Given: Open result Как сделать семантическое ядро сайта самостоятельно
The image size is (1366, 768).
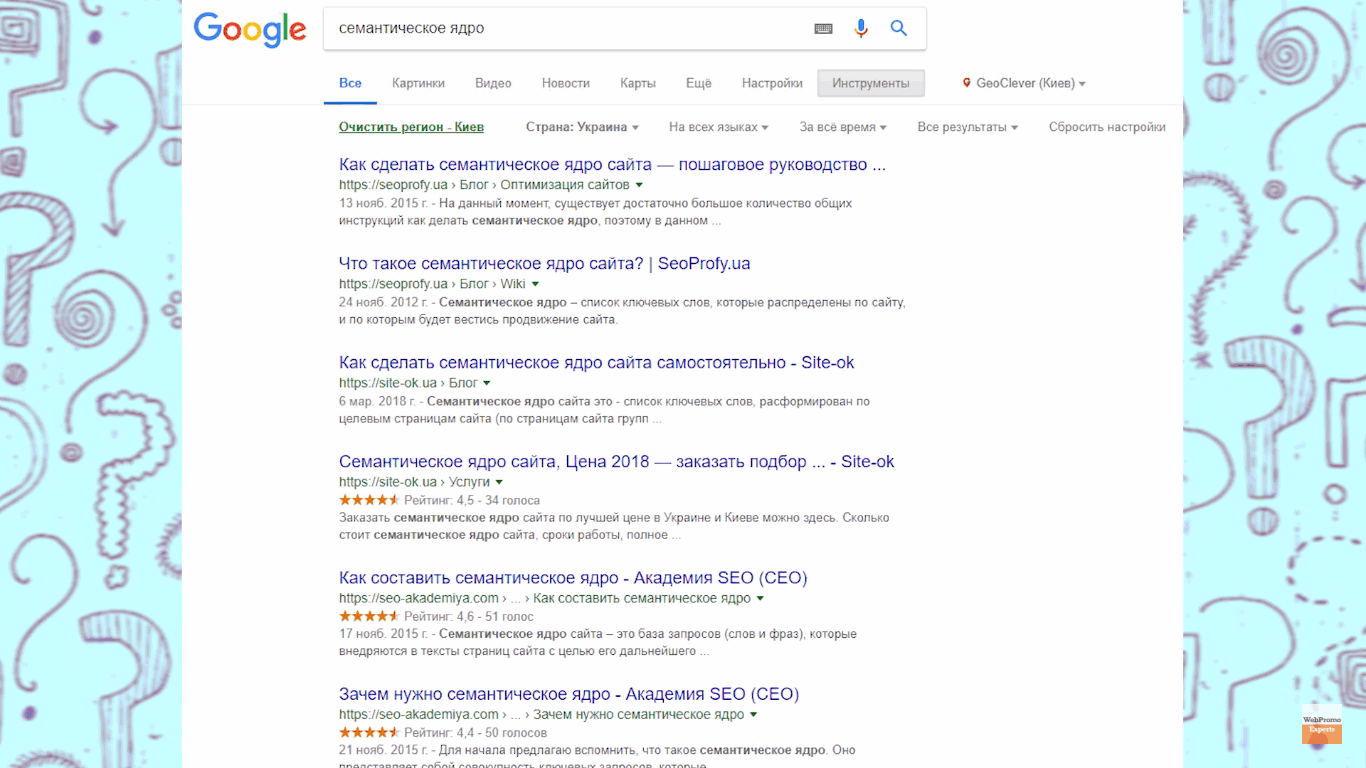Looking at the screenshot, I should pos(597,363).
